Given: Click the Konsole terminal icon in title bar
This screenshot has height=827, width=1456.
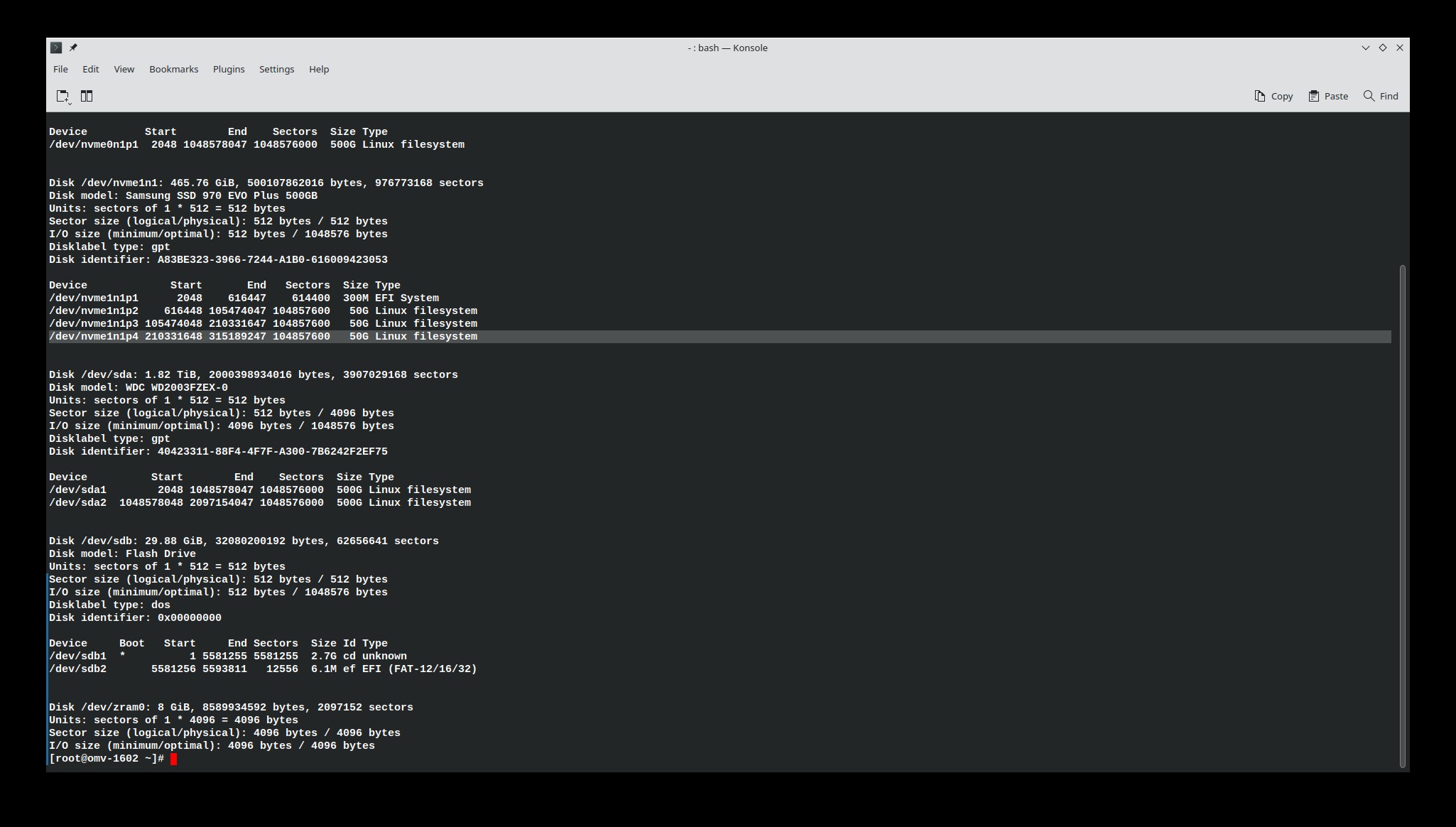Looking at the screenshot, I should coord(56,48).
